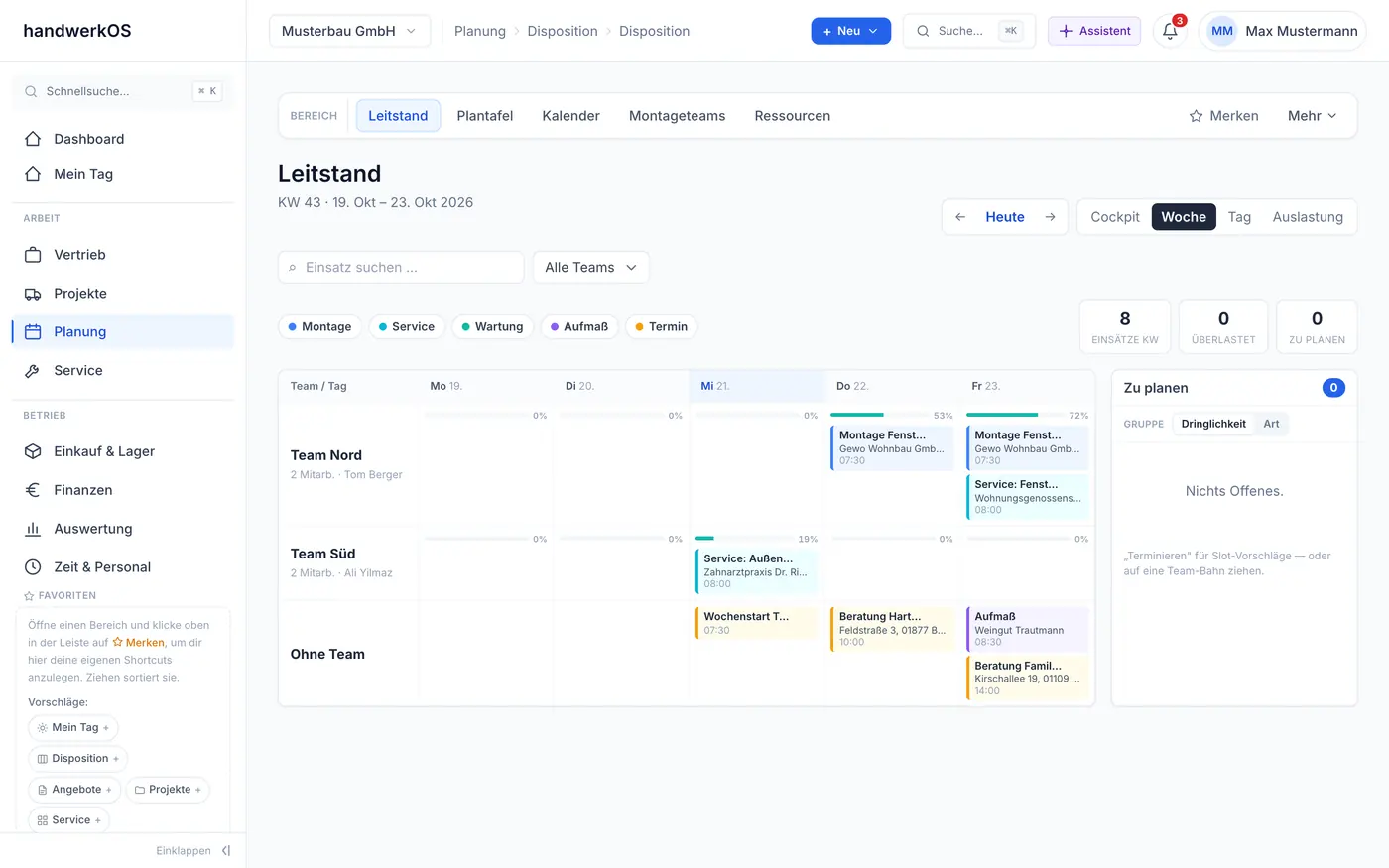Open the Alle Teams dropdown

(x=591, y=267)
